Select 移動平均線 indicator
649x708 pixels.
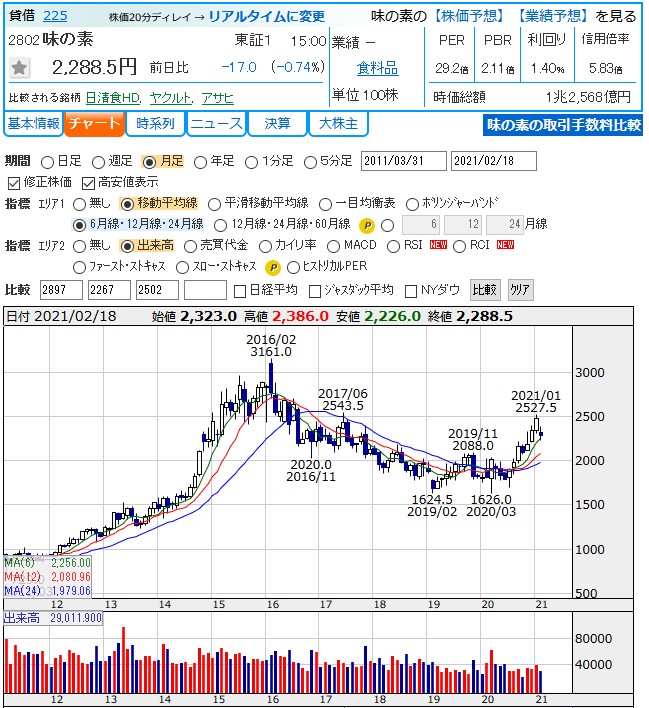[127, 204]
